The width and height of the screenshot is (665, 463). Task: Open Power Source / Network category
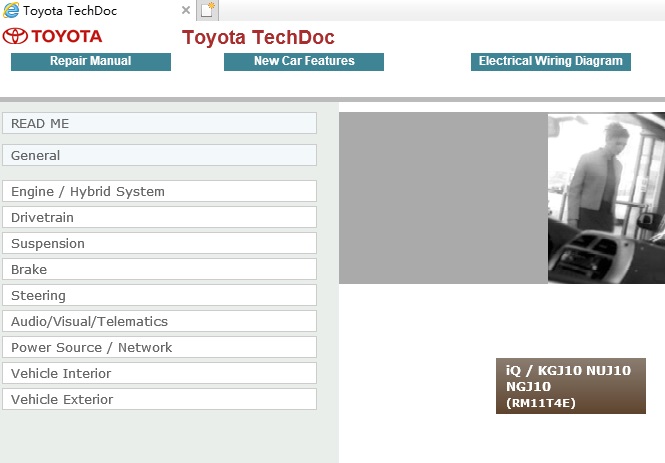tap(159, 347)
